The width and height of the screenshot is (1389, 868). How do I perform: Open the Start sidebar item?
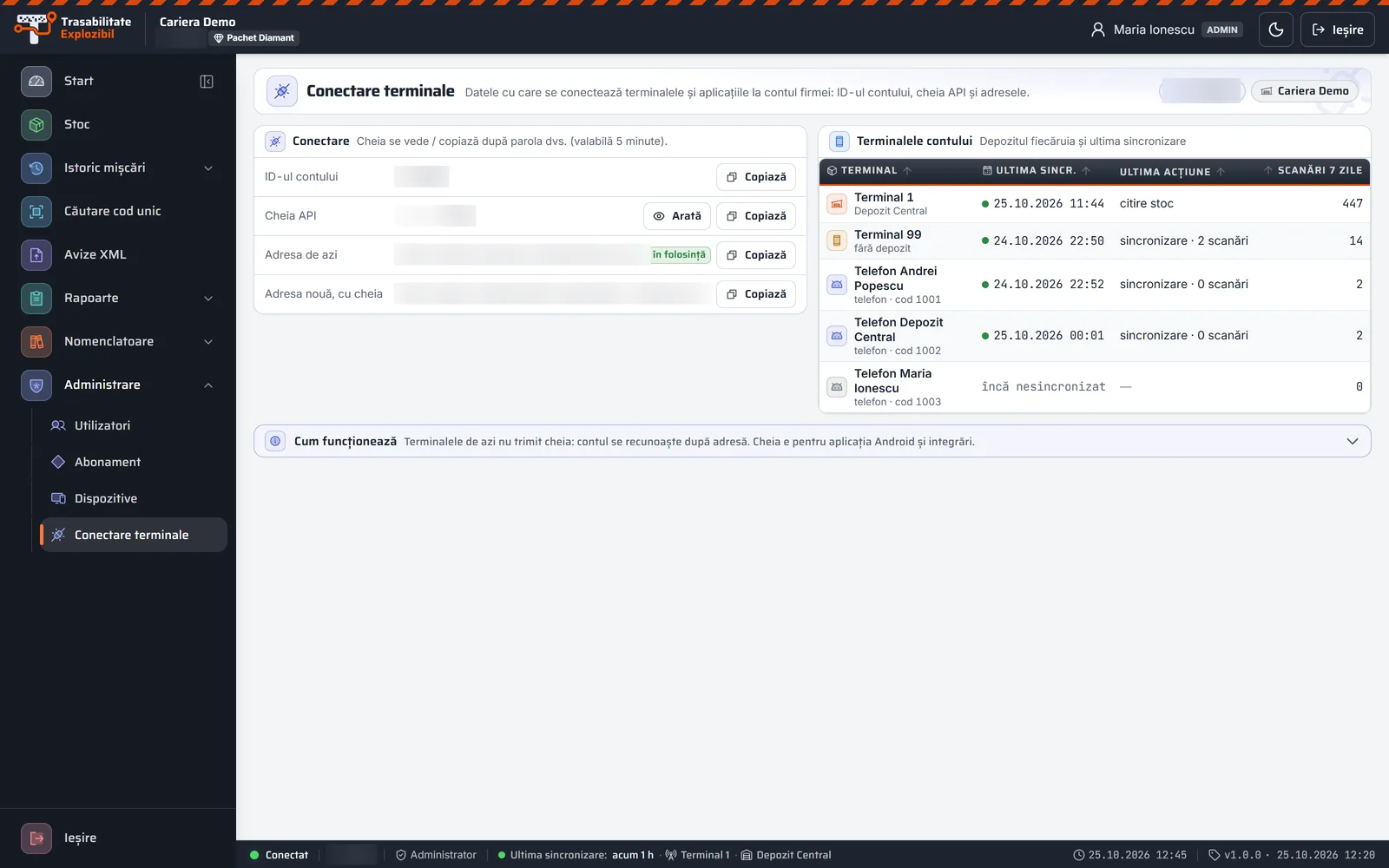click(x=117, y=81)
